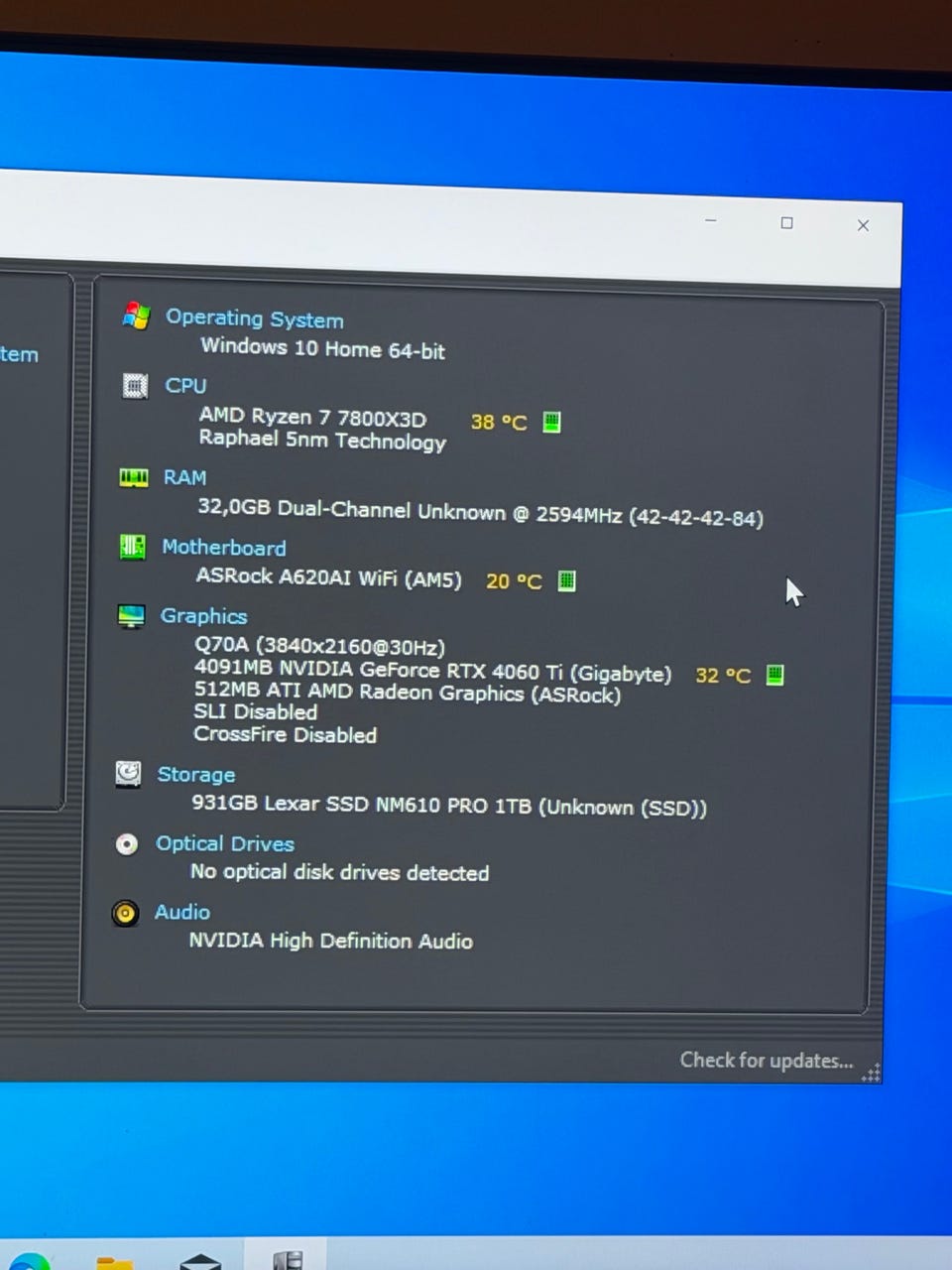Click the Graphics monitor icon

[x=131, y=616]
